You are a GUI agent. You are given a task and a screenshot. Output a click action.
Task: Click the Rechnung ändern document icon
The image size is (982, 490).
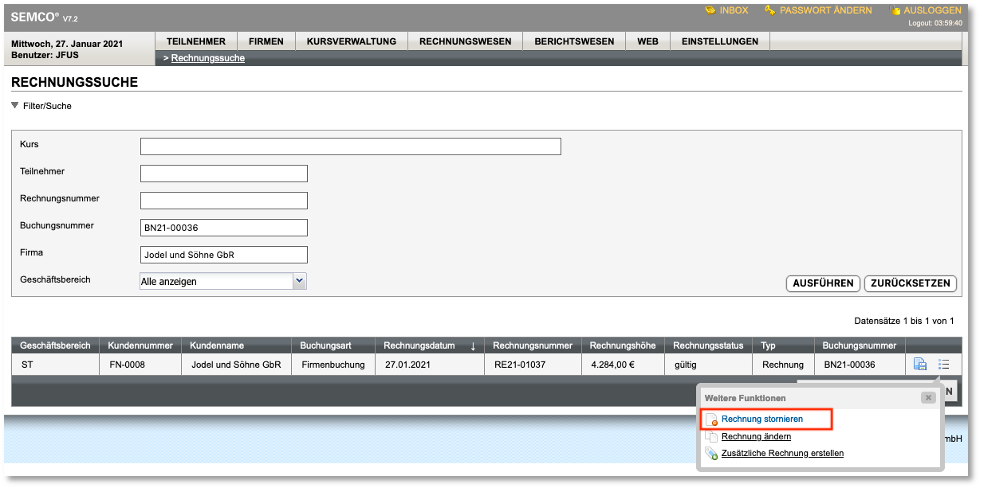coord(711,437)
